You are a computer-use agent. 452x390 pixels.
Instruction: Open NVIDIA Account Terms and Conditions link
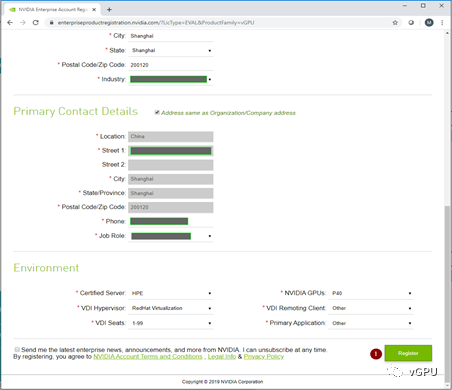(x=148, y=357)
